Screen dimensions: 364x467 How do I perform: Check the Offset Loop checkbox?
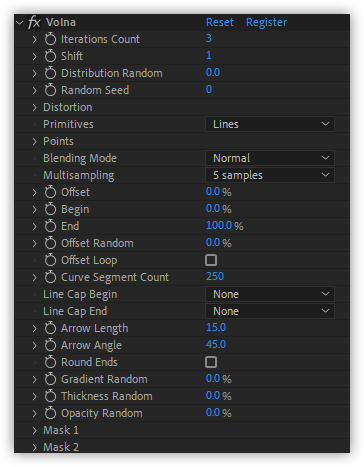pyautogui.click(x=211, y=260)
